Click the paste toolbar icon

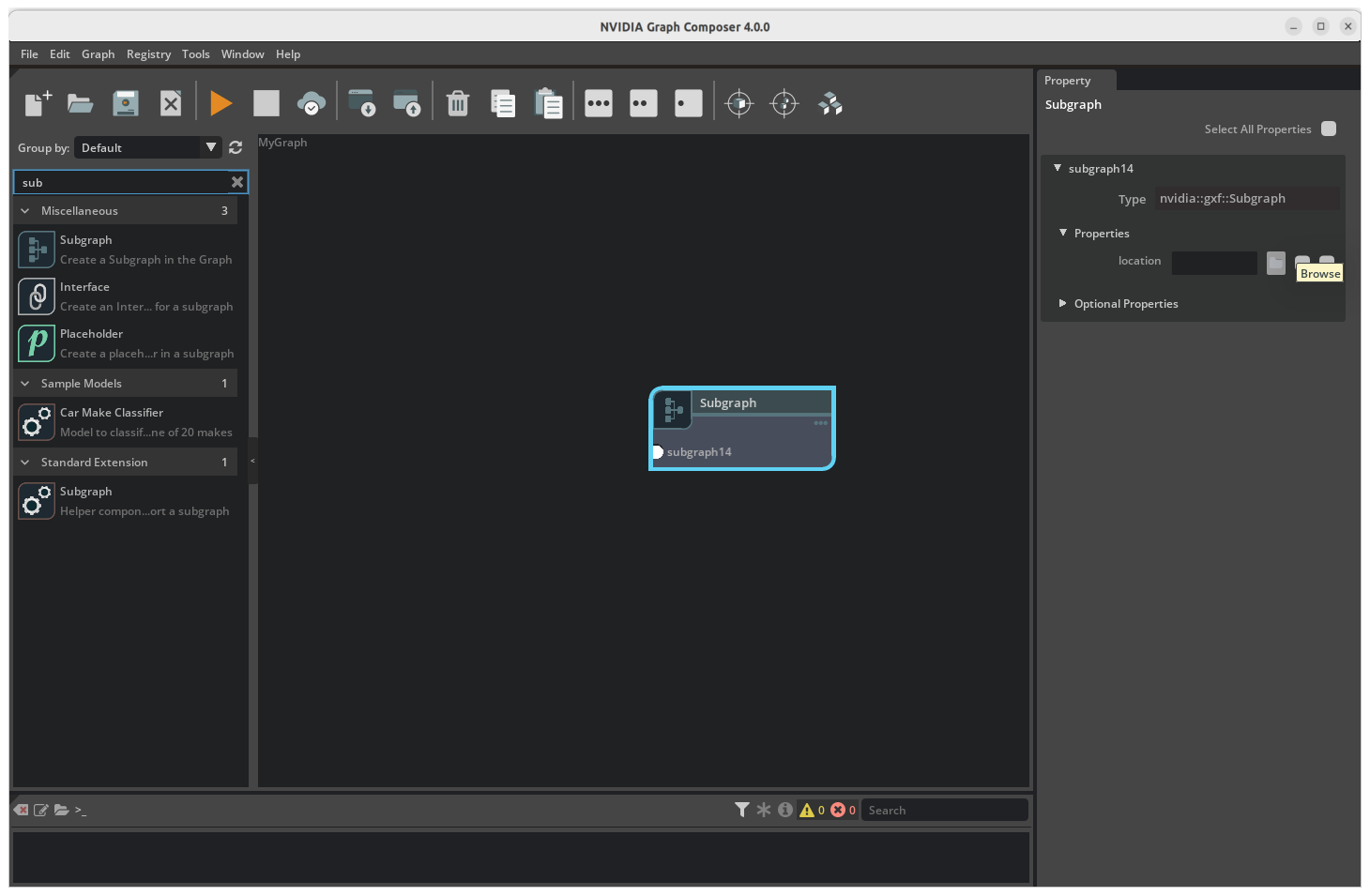coord(549,103)
